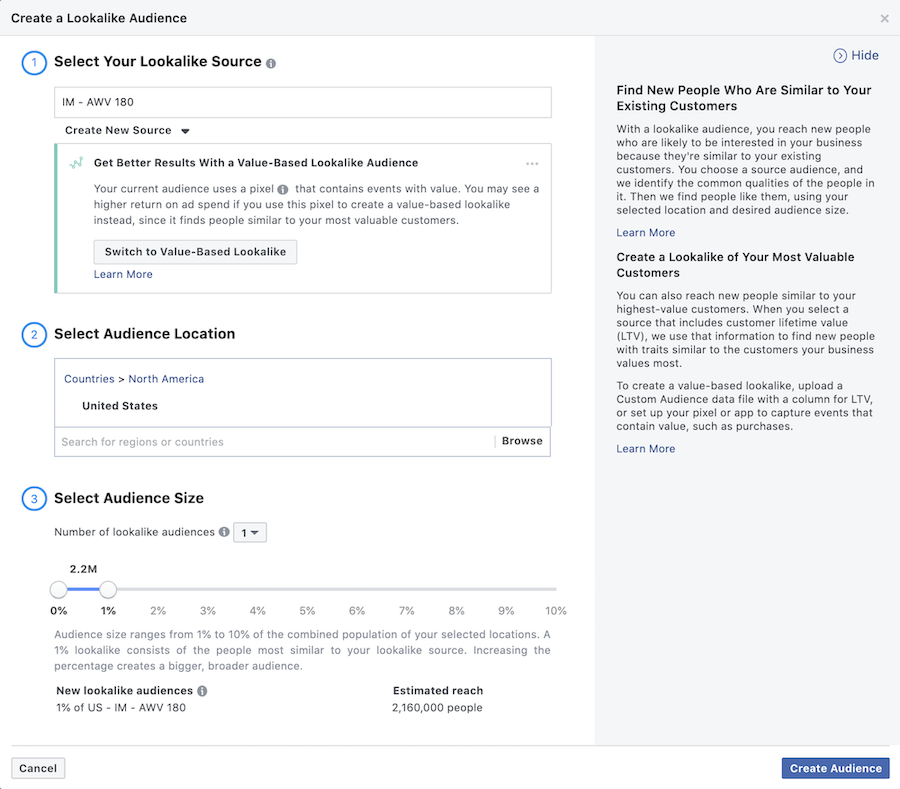Click the step 3 Select Audience Size circle
Viewport: 900px width, 789px height.
(33, 498)
